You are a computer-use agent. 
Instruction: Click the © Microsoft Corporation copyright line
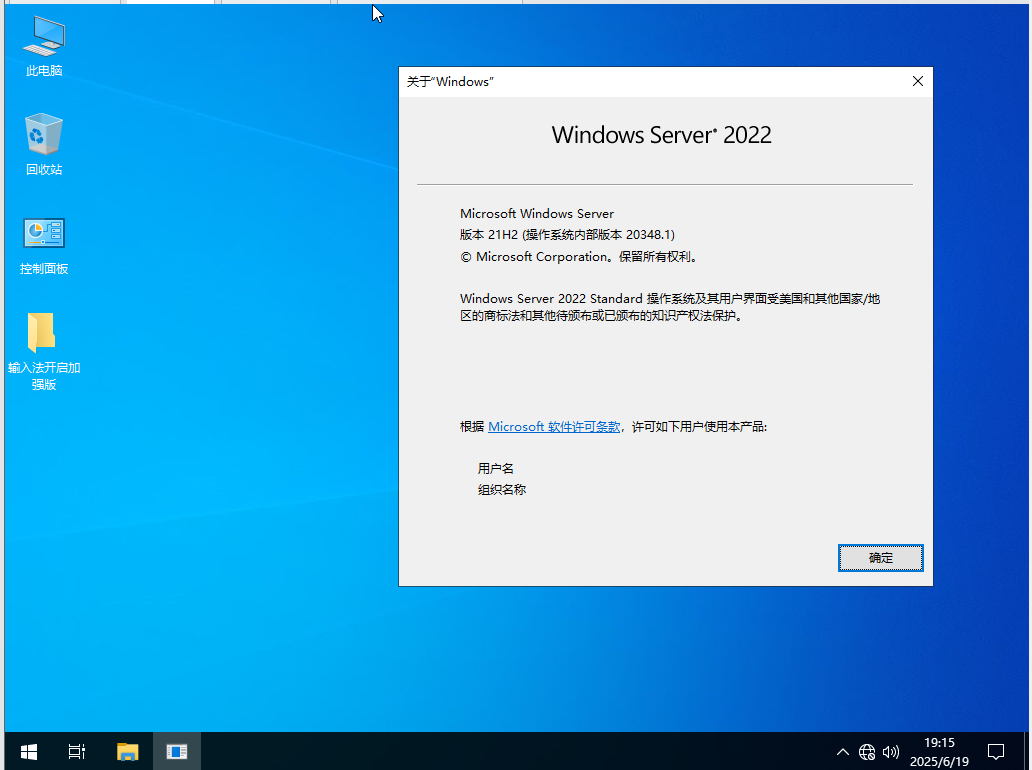click(579, 257)
